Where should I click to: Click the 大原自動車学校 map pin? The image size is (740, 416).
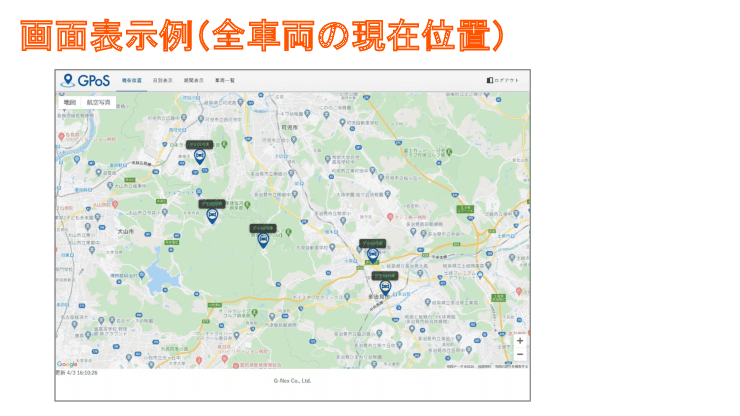tap(332, 247)
